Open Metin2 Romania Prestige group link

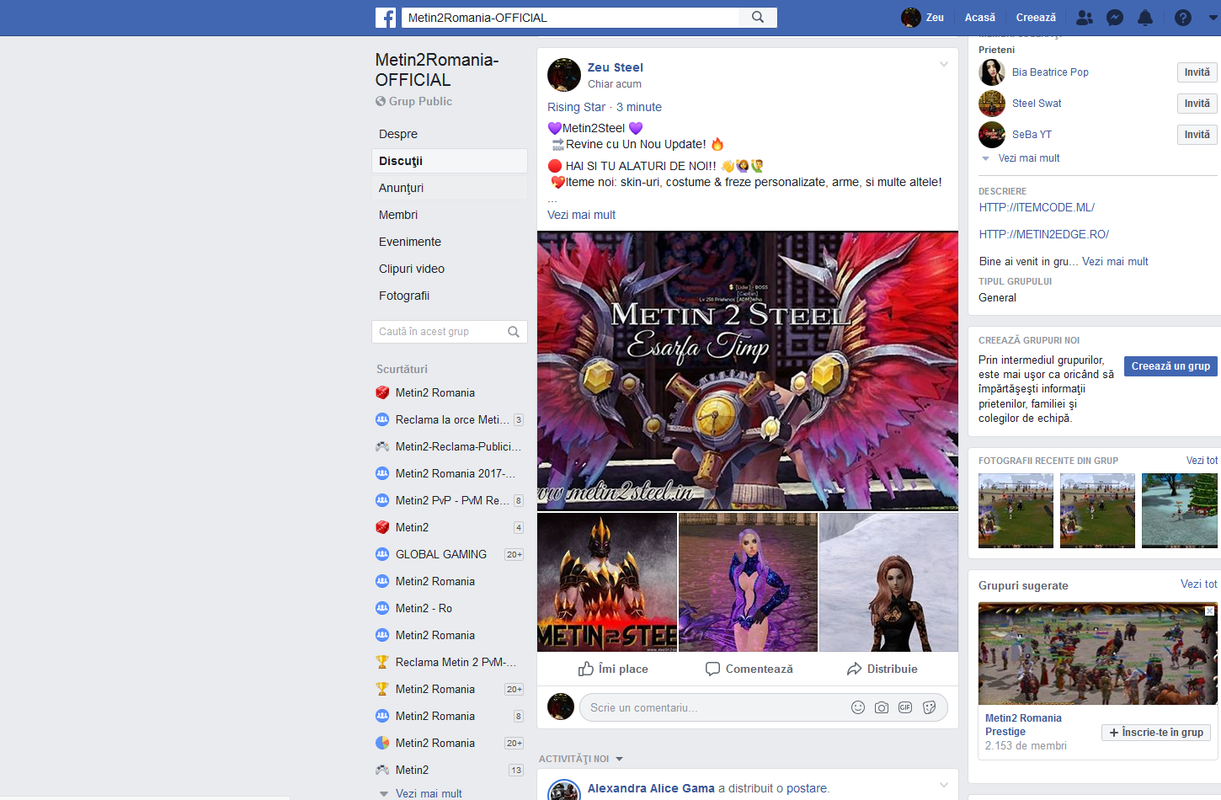pos(1023,725)
